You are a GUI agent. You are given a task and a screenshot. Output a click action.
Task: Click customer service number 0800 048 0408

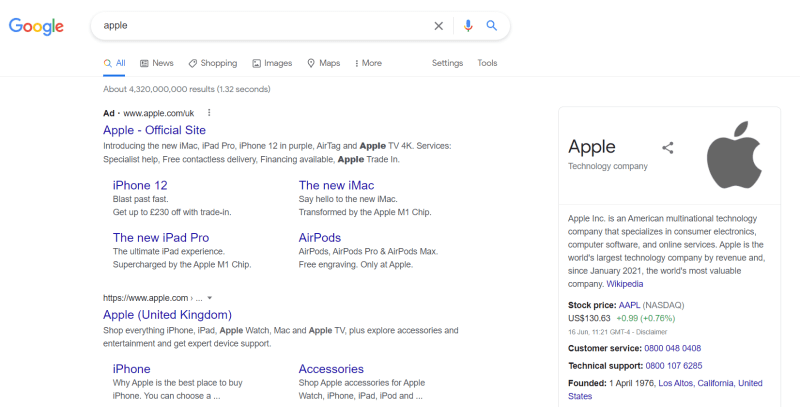(x=672, y=348)
